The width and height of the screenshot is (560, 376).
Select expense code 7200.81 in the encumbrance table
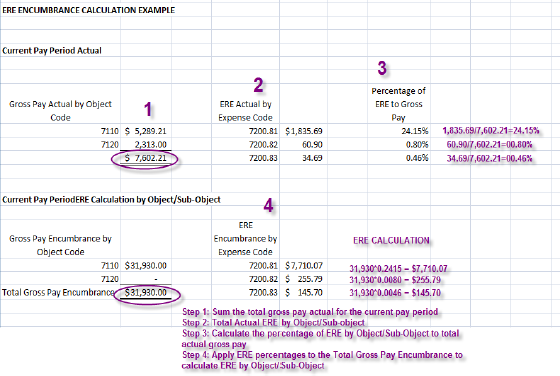263,266
